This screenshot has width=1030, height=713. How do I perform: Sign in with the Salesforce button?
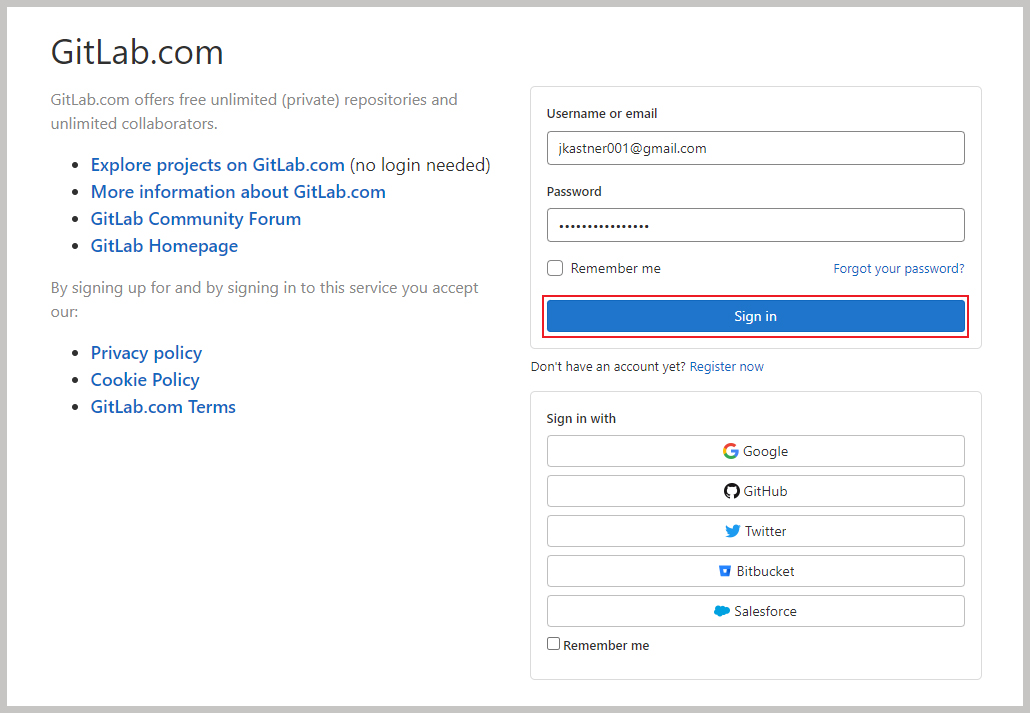pyautogui.click(x=755, y=611)
